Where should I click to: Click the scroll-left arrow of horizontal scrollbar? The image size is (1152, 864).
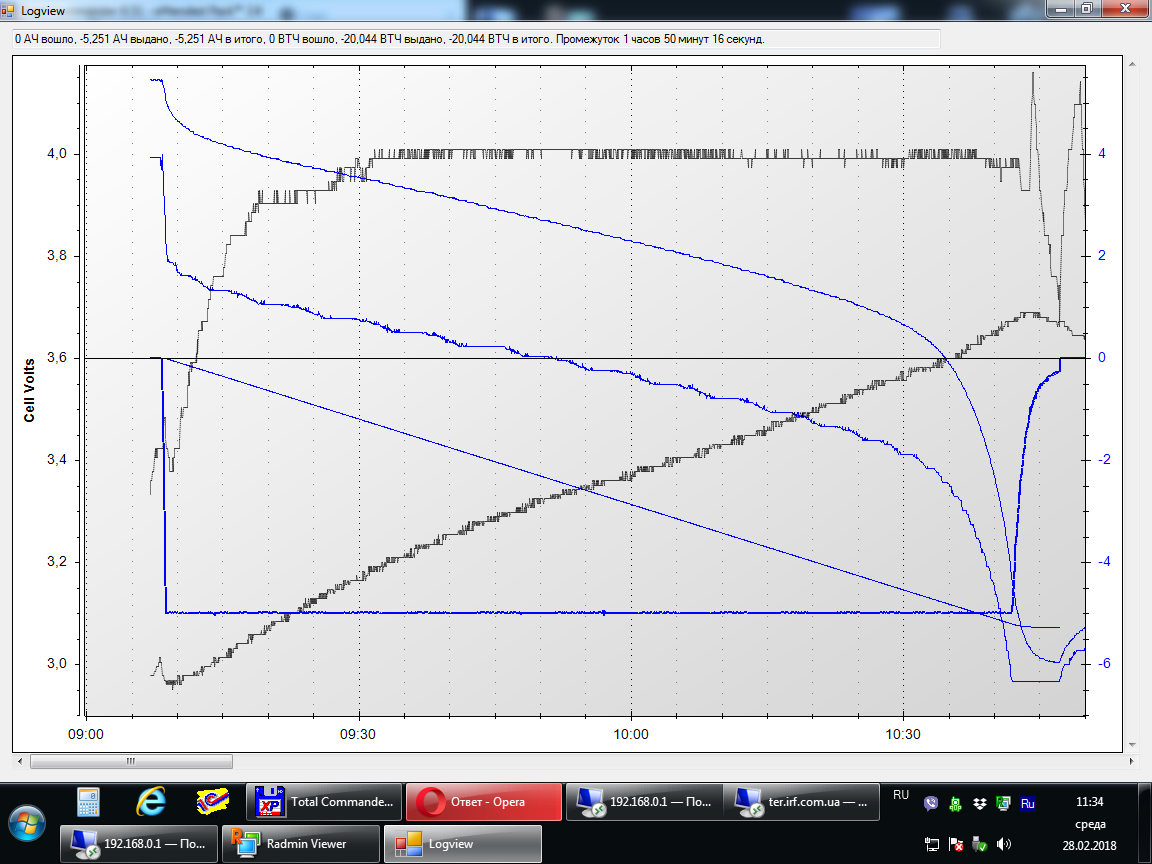(x=21, y=761)
